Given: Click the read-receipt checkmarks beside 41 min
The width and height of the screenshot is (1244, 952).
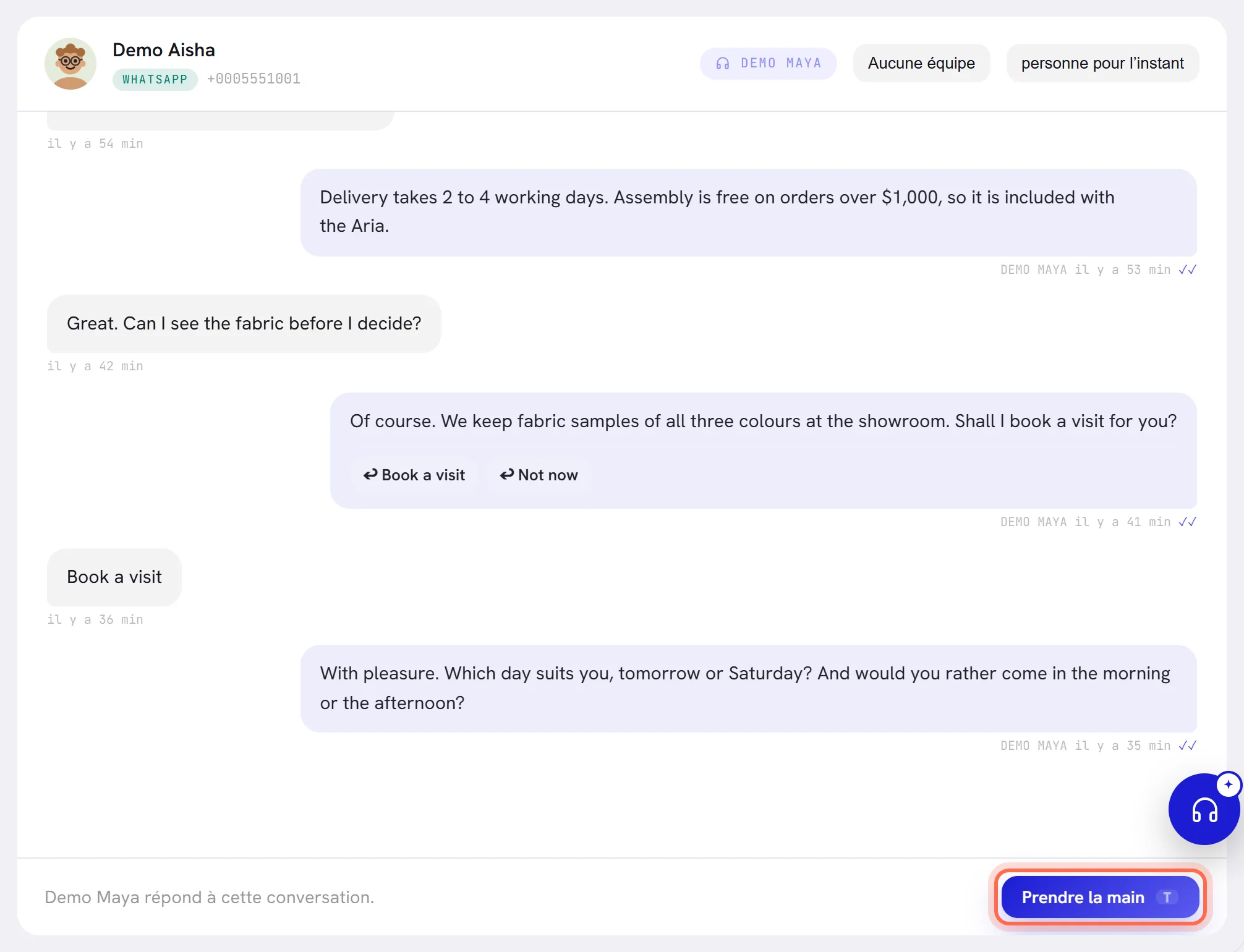Looking at the screenshot, I should [1188, 522].
